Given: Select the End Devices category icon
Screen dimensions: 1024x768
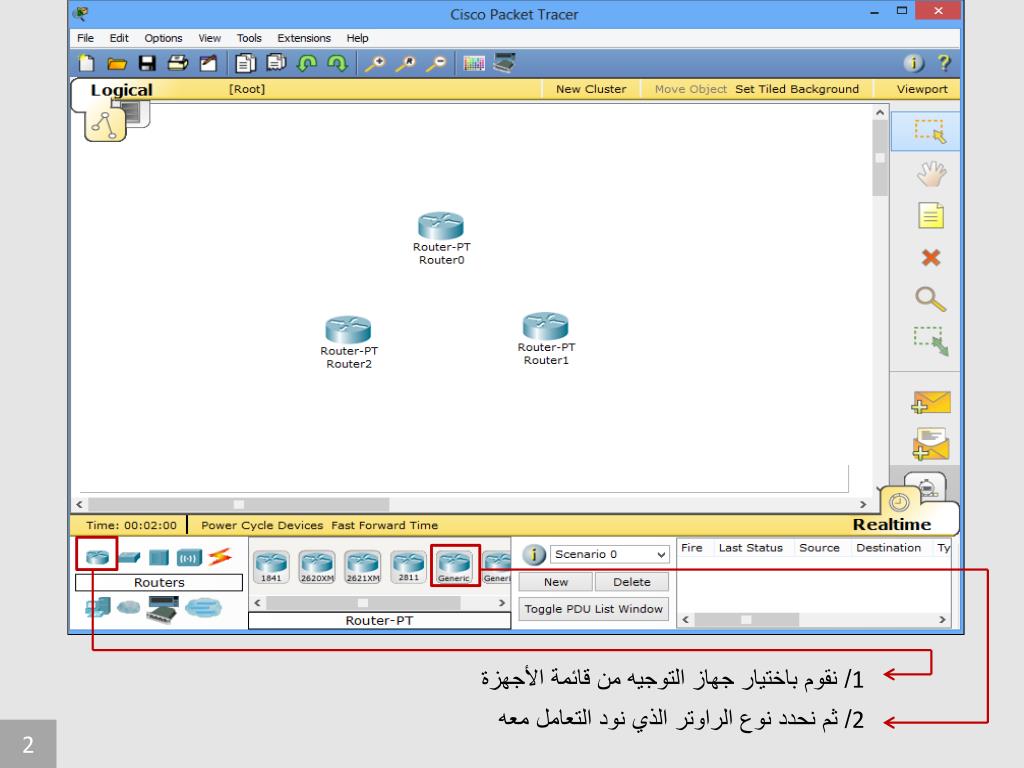Looking at the screenshot, I should tap(98, 607).
